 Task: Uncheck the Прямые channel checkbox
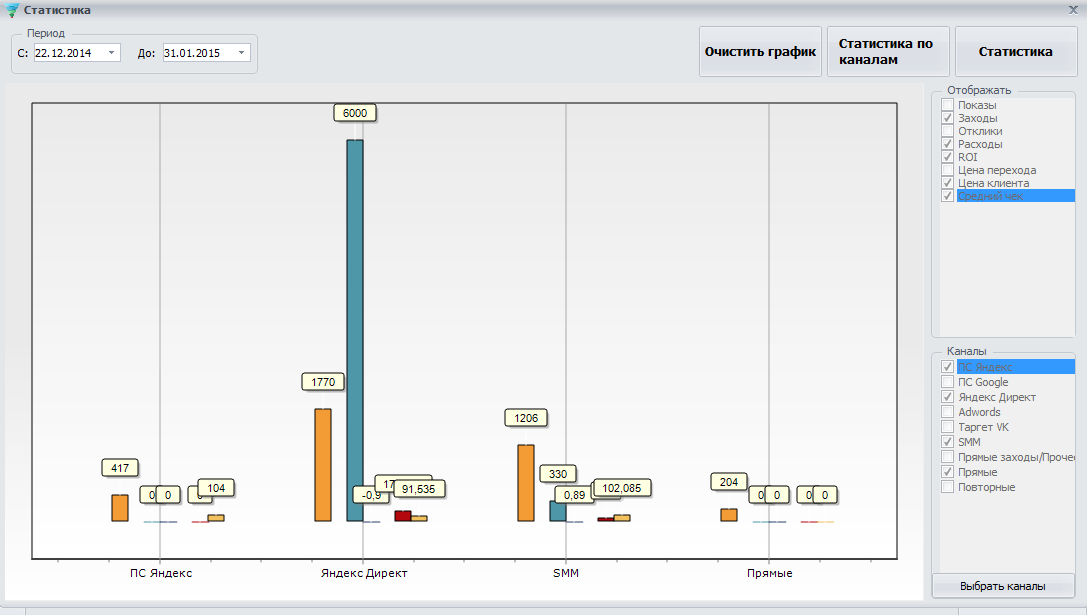[948, 471]
